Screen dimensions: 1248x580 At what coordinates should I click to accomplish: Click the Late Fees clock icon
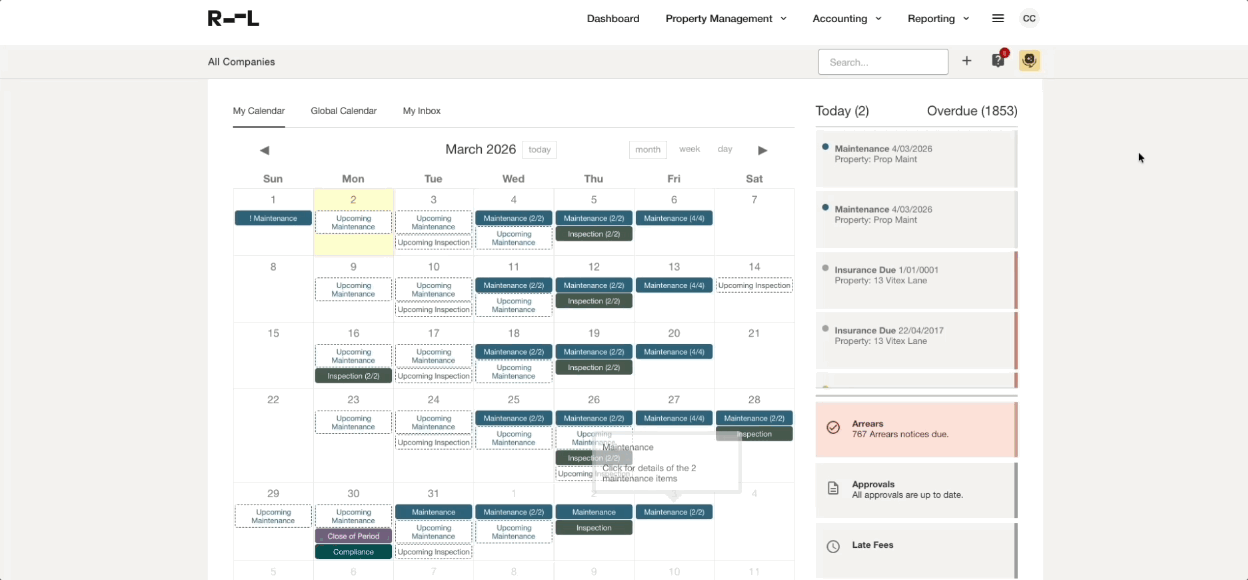[833, 546]
